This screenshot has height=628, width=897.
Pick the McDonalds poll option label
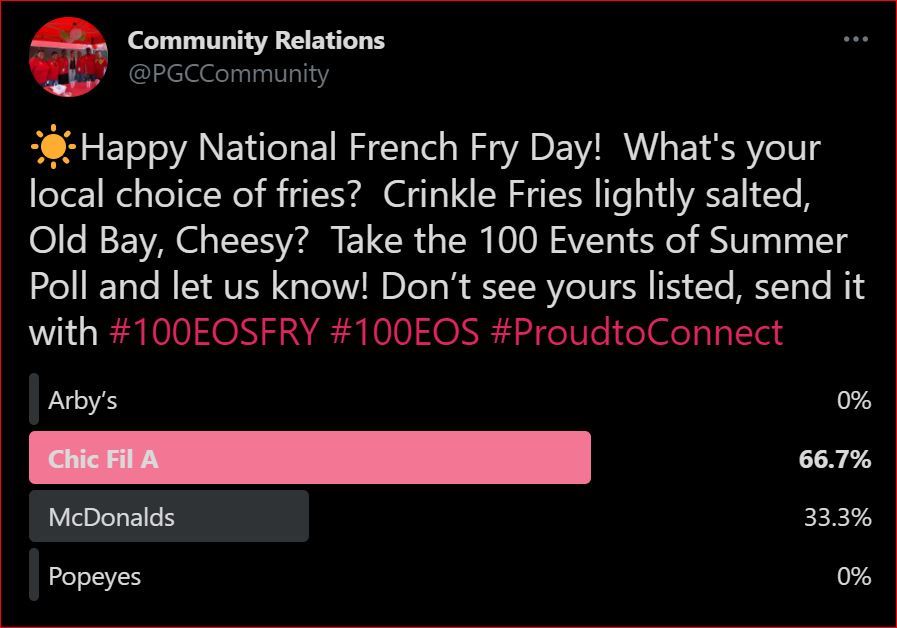tap(111, 517)
